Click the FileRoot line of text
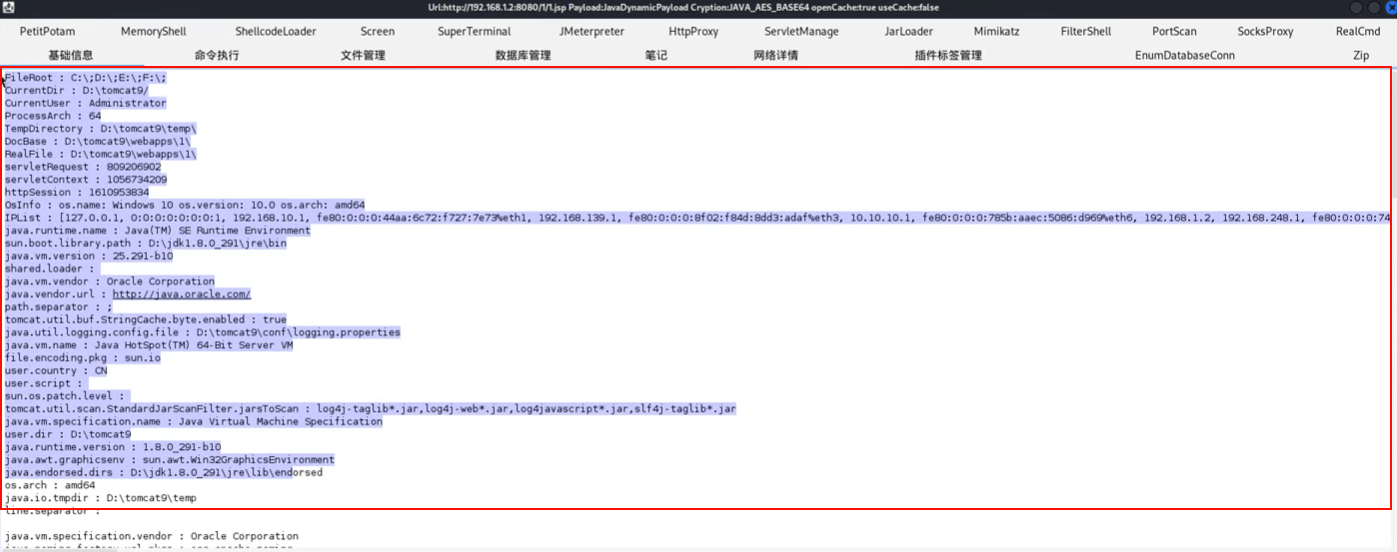 pyautogui.click(x=86, y=77)
